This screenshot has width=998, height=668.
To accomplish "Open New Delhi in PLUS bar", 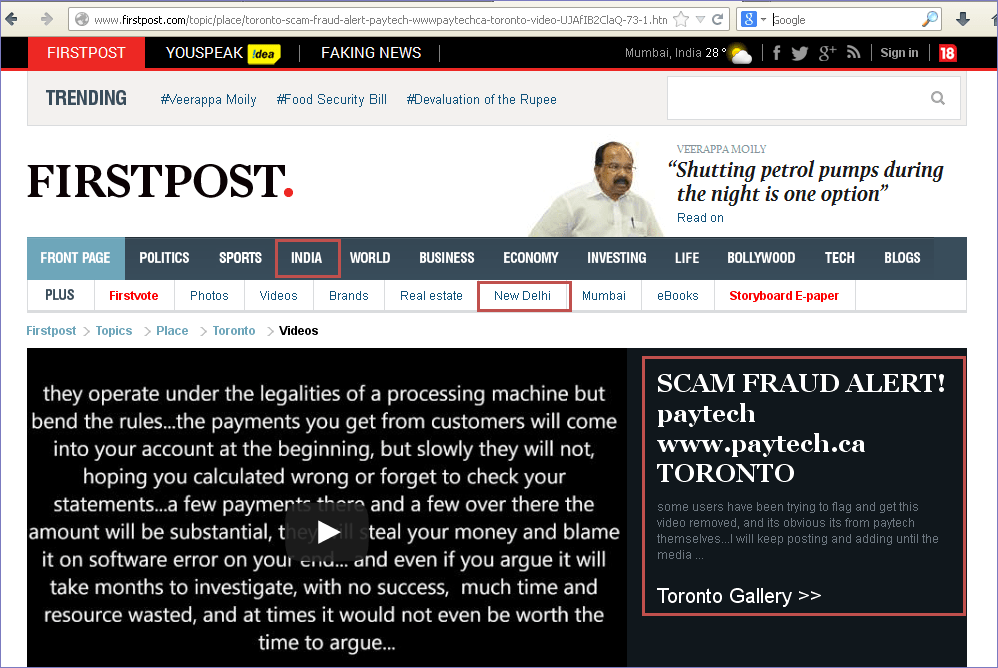I will [523, 296].
